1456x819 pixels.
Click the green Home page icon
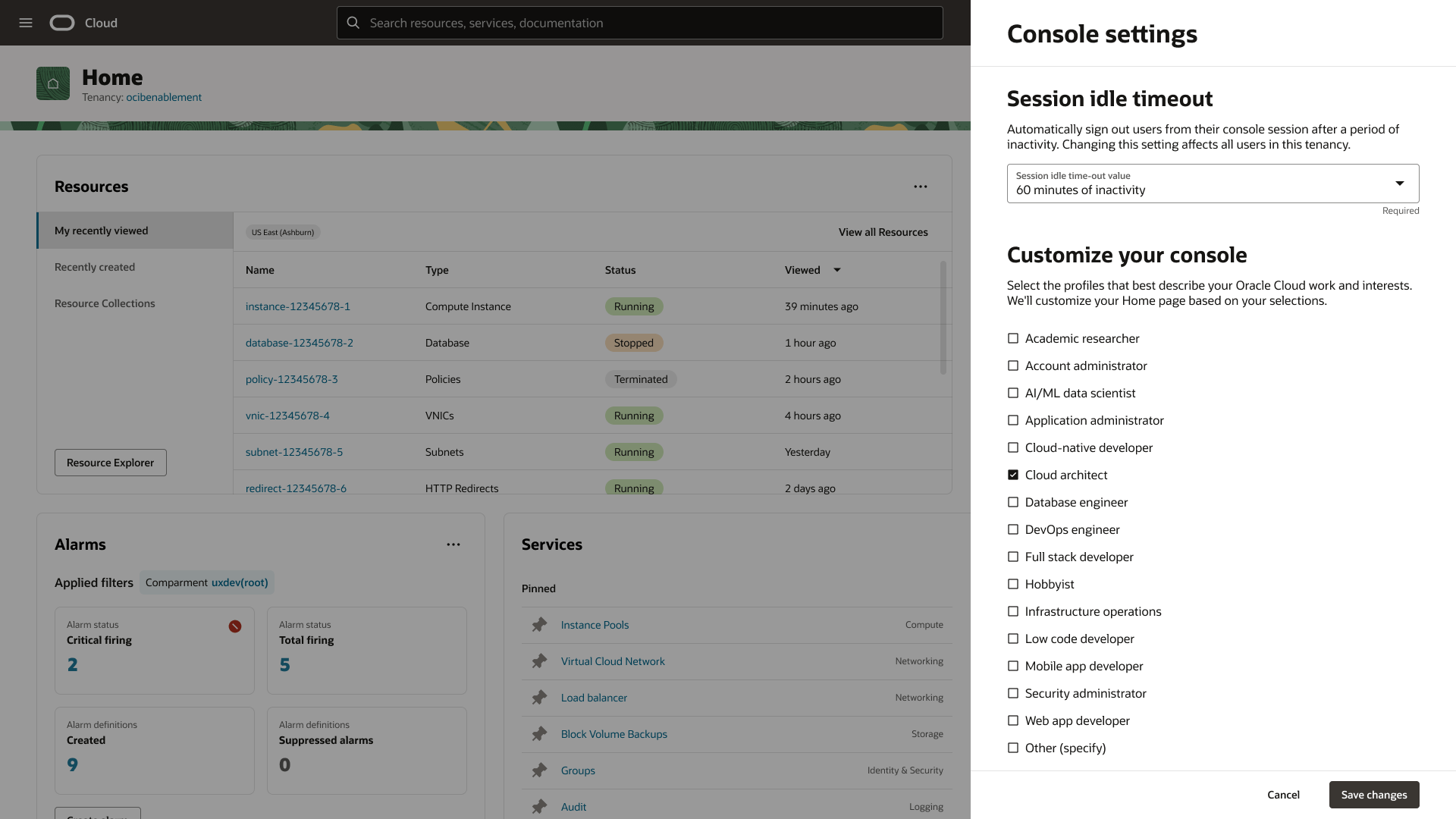(53, 83)
